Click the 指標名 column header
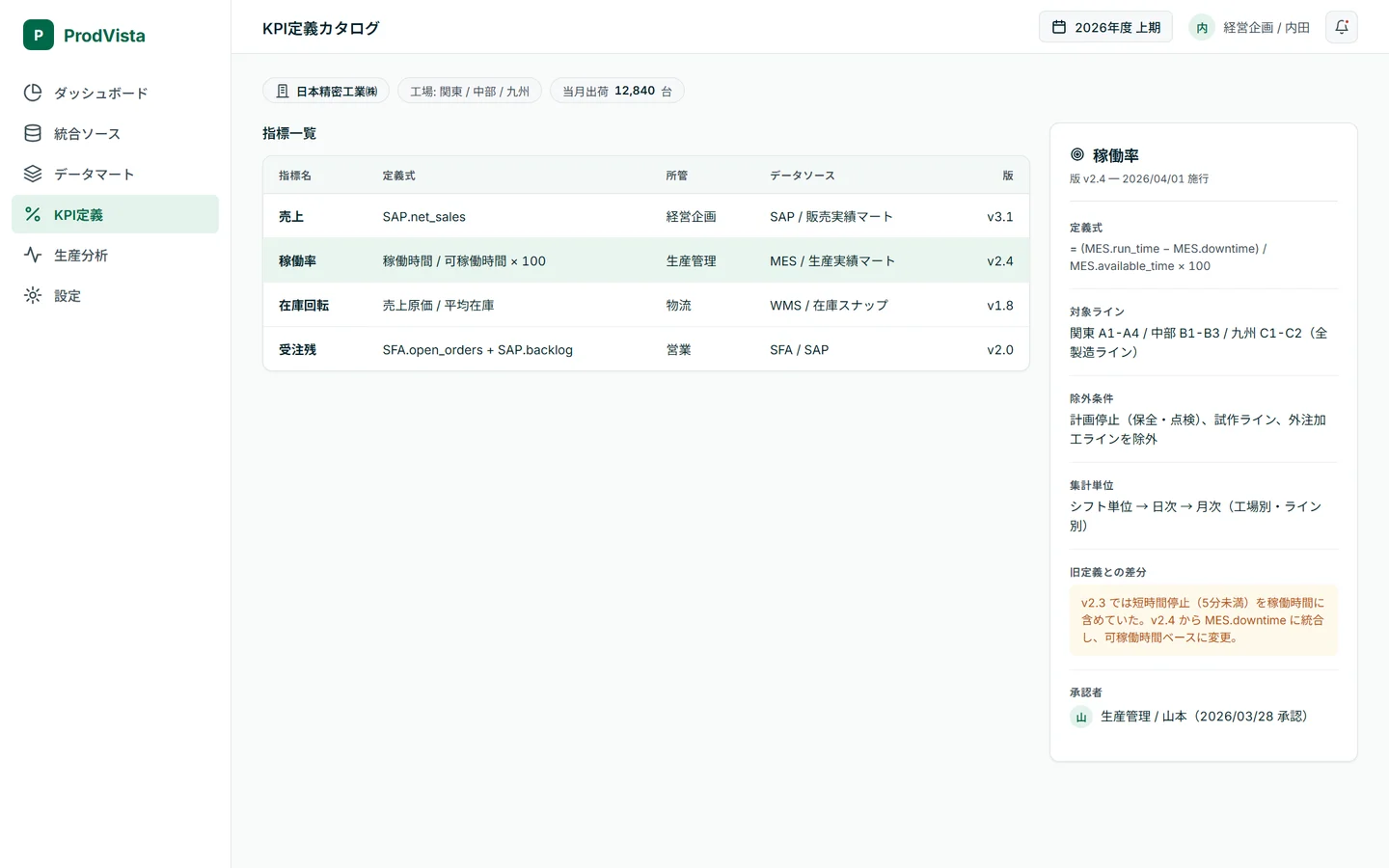The image size is (1389, 868). pos(295,176)
